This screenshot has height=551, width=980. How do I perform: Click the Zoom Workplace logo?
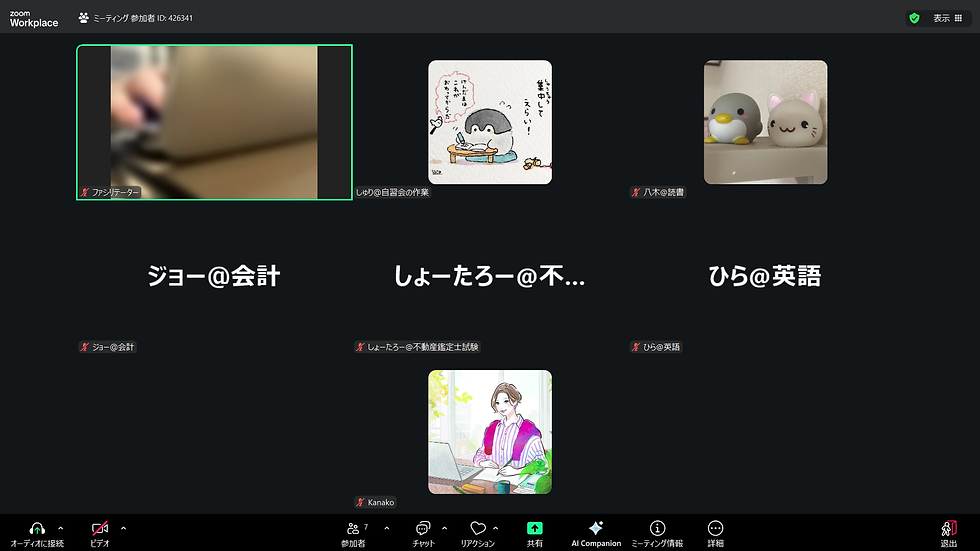point(34,19)
